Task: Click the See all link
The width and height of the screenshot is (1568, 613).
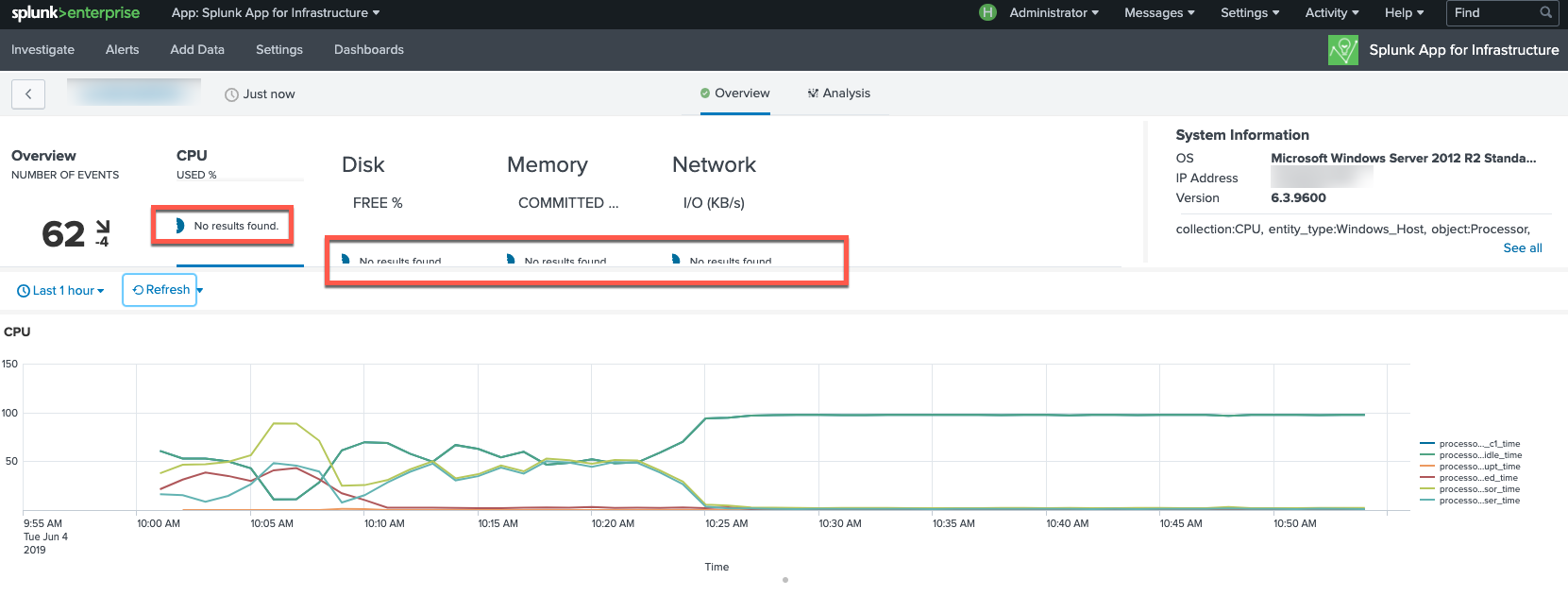Action: (1522, 248)
